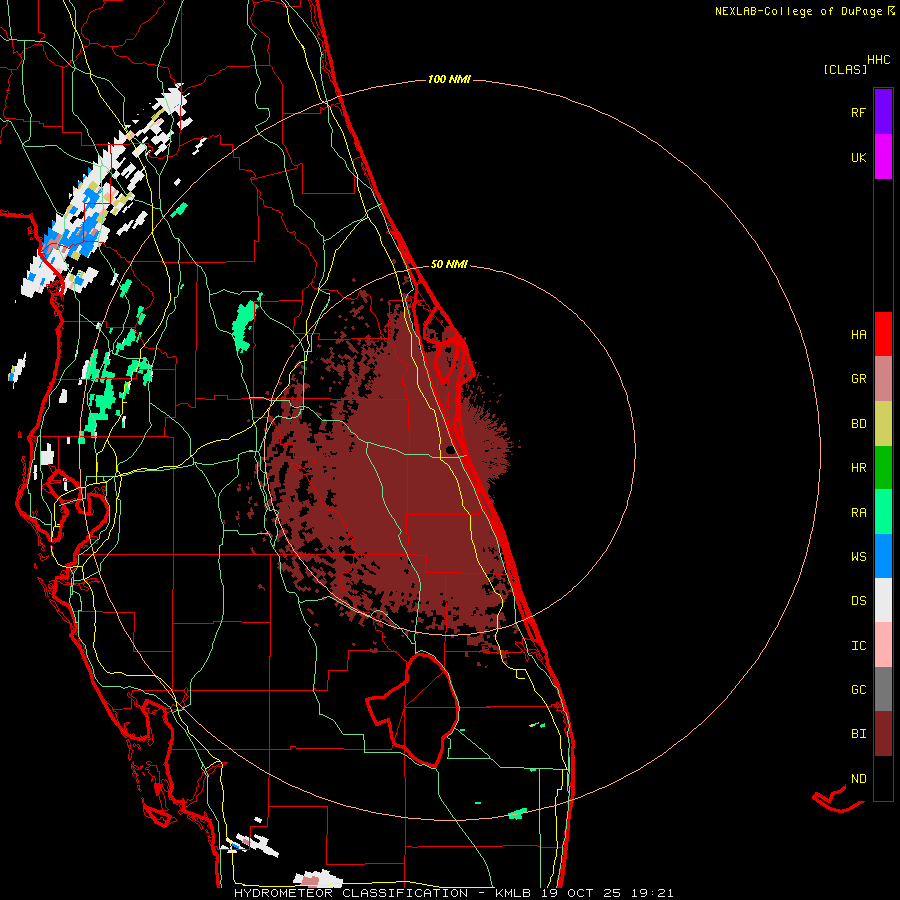The width and height of the screenshot is (900, 900).
Task: Click the 100 NMI range ring label
Action: coord(449,79)
